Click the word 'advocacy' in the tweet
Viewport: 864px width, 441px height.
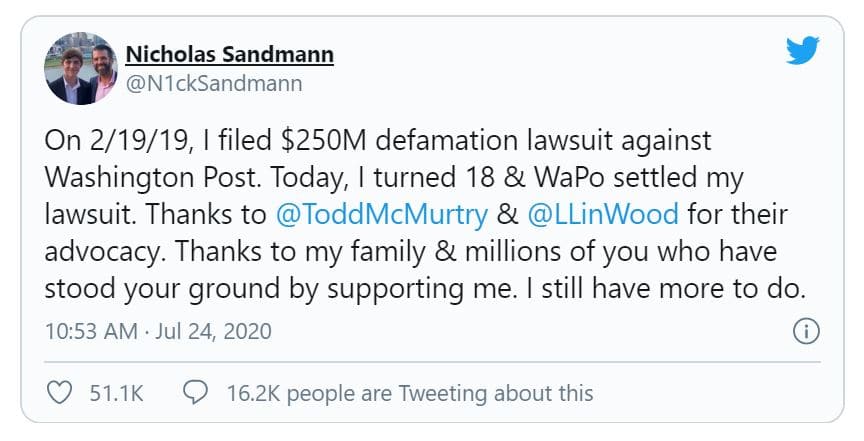[x=105, y=252]
